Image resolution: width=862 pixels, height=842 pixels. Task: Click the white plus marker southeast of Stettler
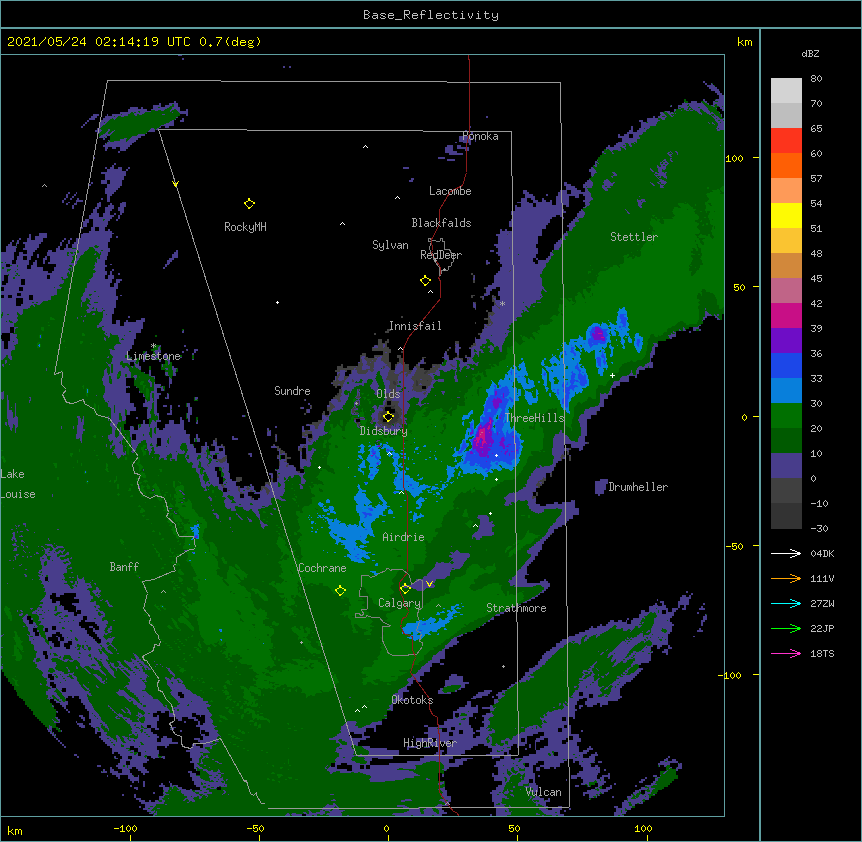[x=612, y=375]
